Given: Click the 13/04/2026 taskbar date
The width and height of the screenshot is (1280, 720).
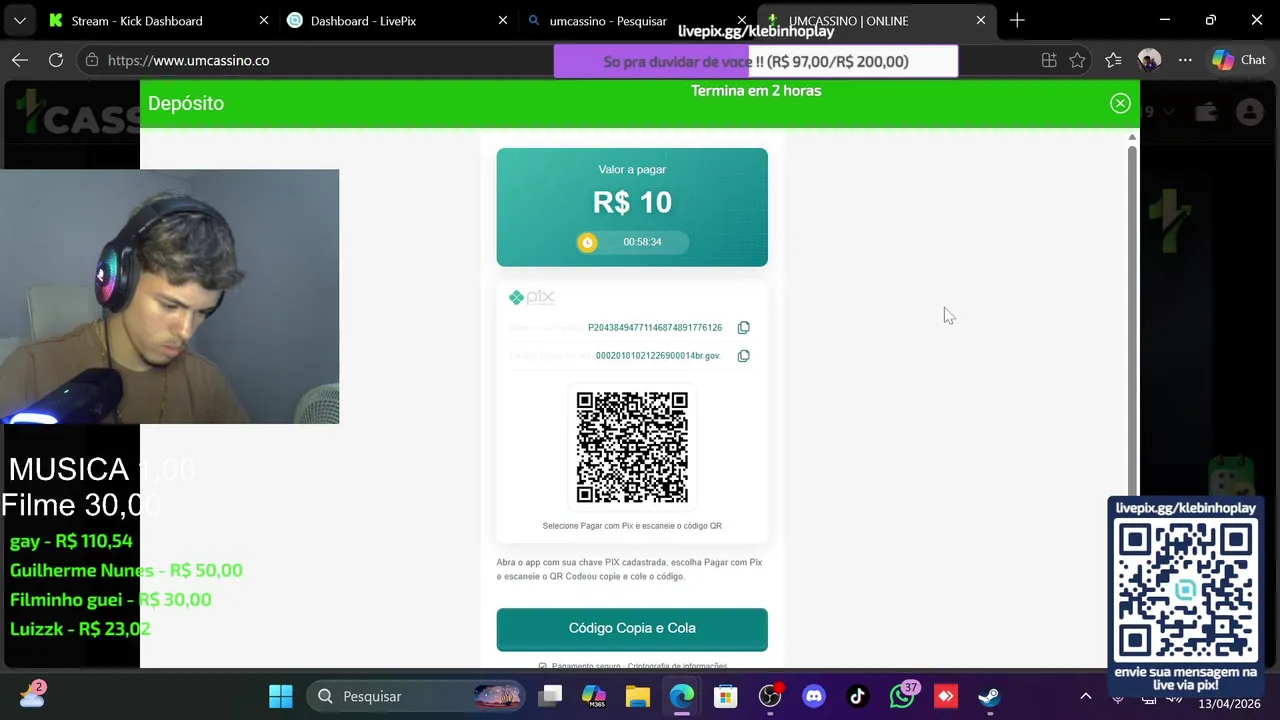Looking at the screenshot, I should pyautogui.click(x=1229, y=704).
